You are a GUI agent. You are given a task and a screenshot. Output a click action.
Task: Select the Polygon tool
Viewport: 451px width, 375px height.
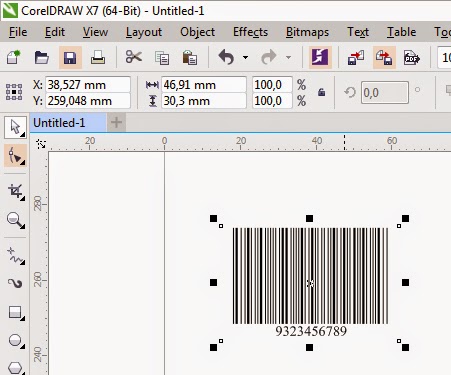tap(15, 368)
